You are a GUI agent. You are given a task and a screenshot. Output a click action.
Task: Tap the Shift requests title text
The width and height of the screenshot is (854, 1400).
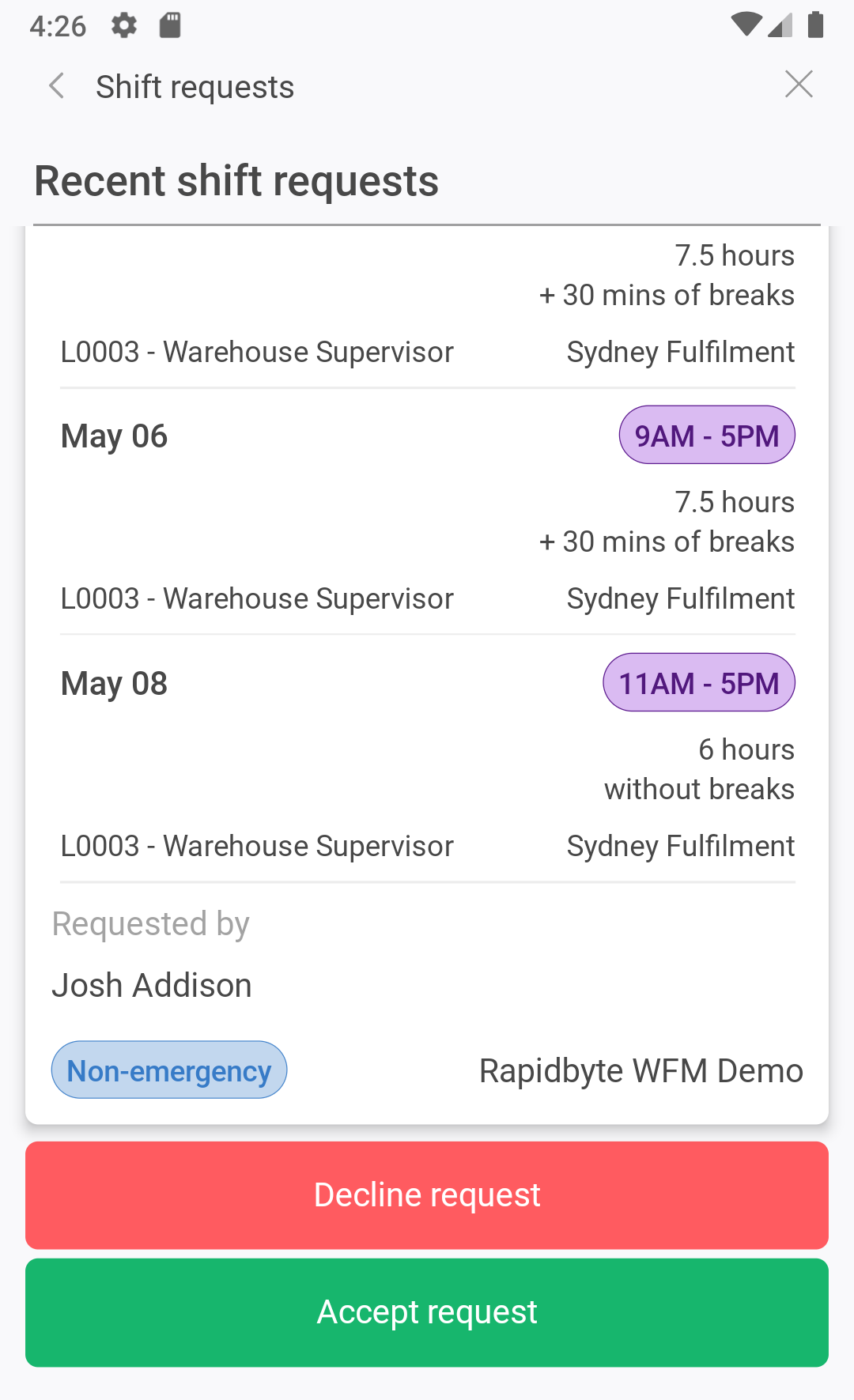click(195, 87)
